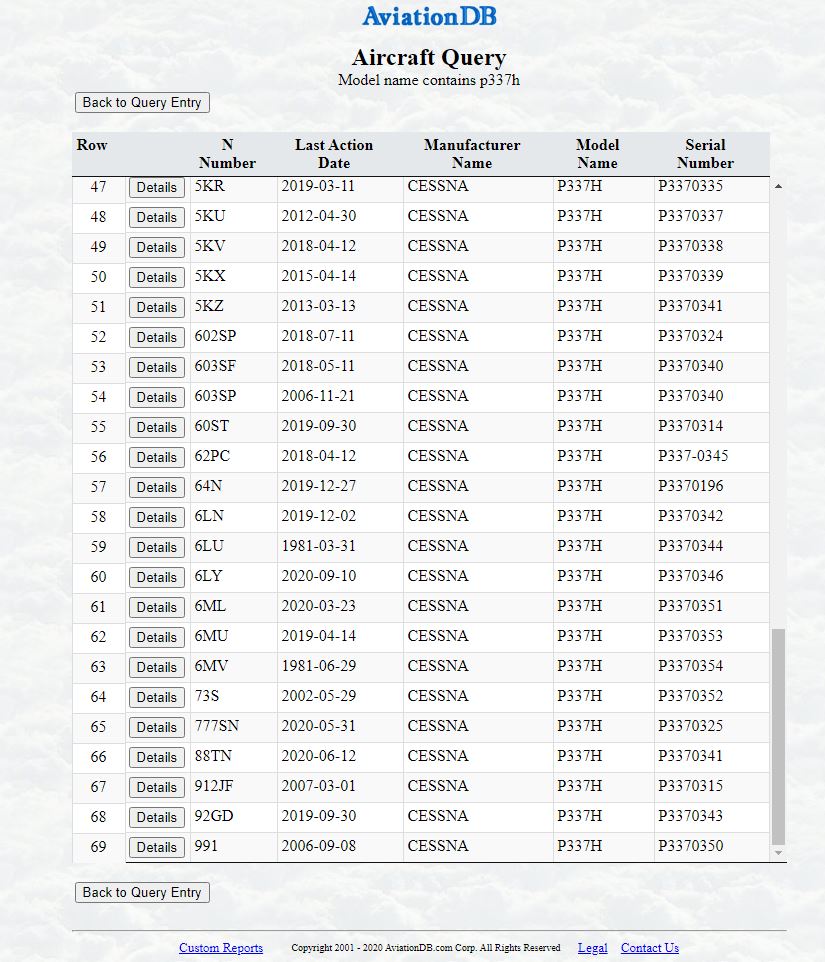Open Details for aircraft 62PC
This screenshot has height=962, width=825.
pyautogui.click(x=157, y=457)
